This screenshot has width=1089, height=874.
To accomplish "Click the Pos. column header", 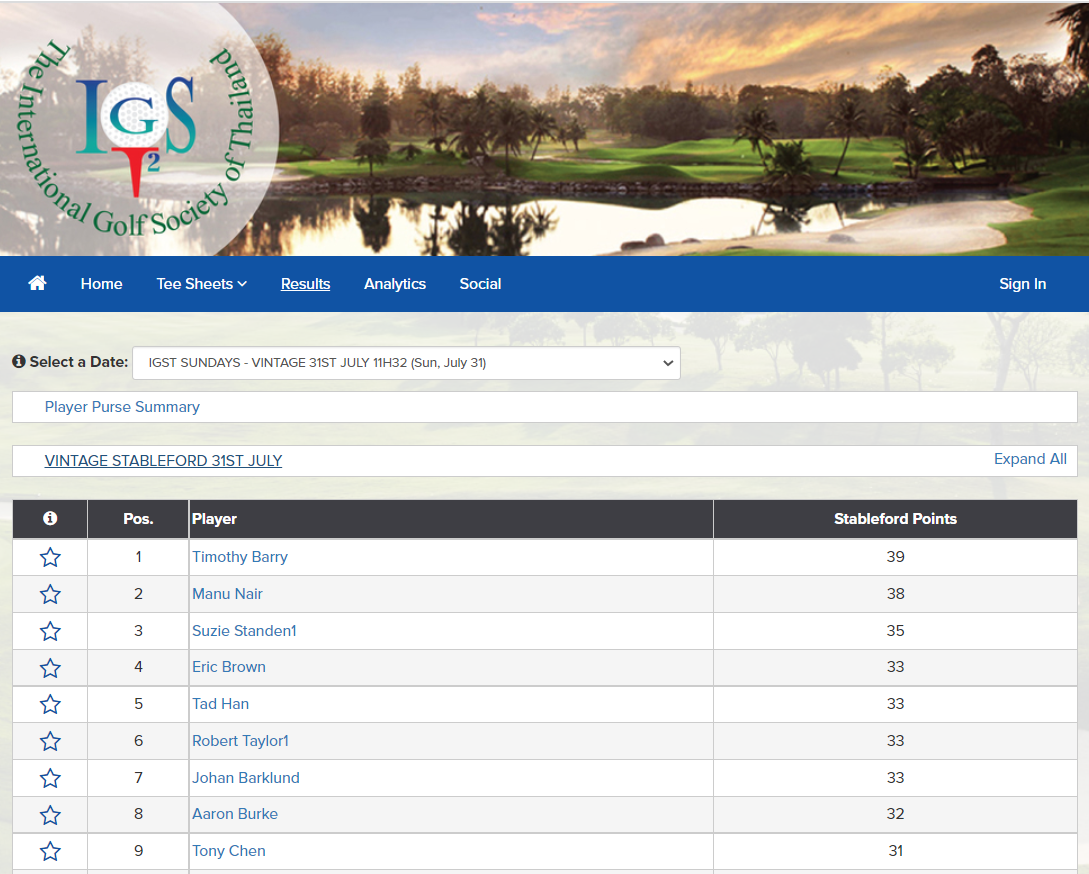I will [x=138, y=518].
